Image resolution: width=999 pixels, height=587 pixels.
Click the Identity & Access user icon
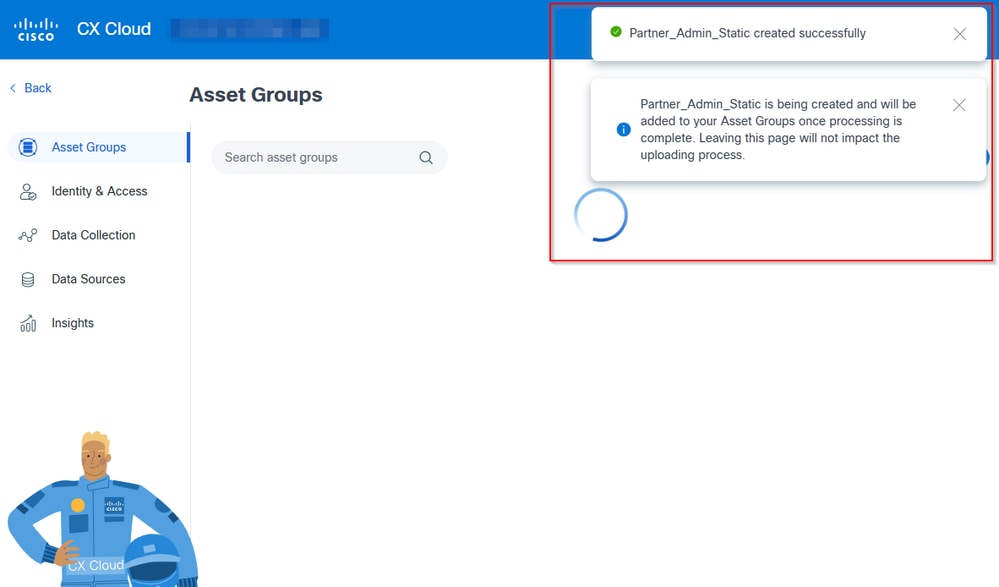[27, 191]
